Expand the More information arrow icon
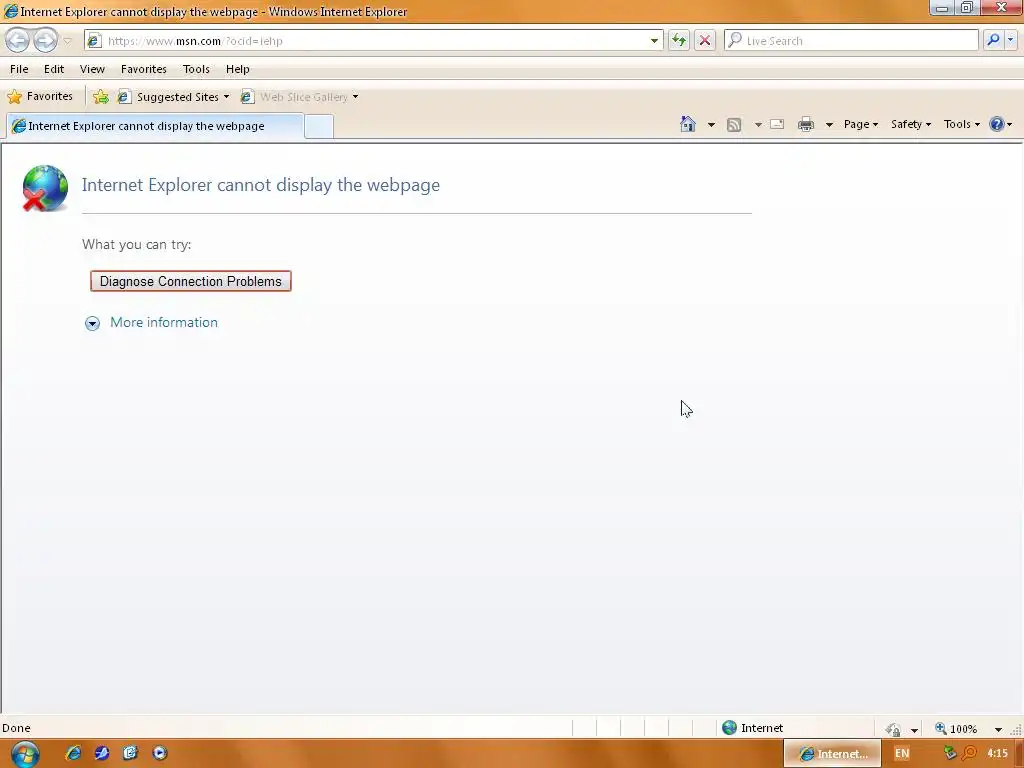 pos(93,323)
